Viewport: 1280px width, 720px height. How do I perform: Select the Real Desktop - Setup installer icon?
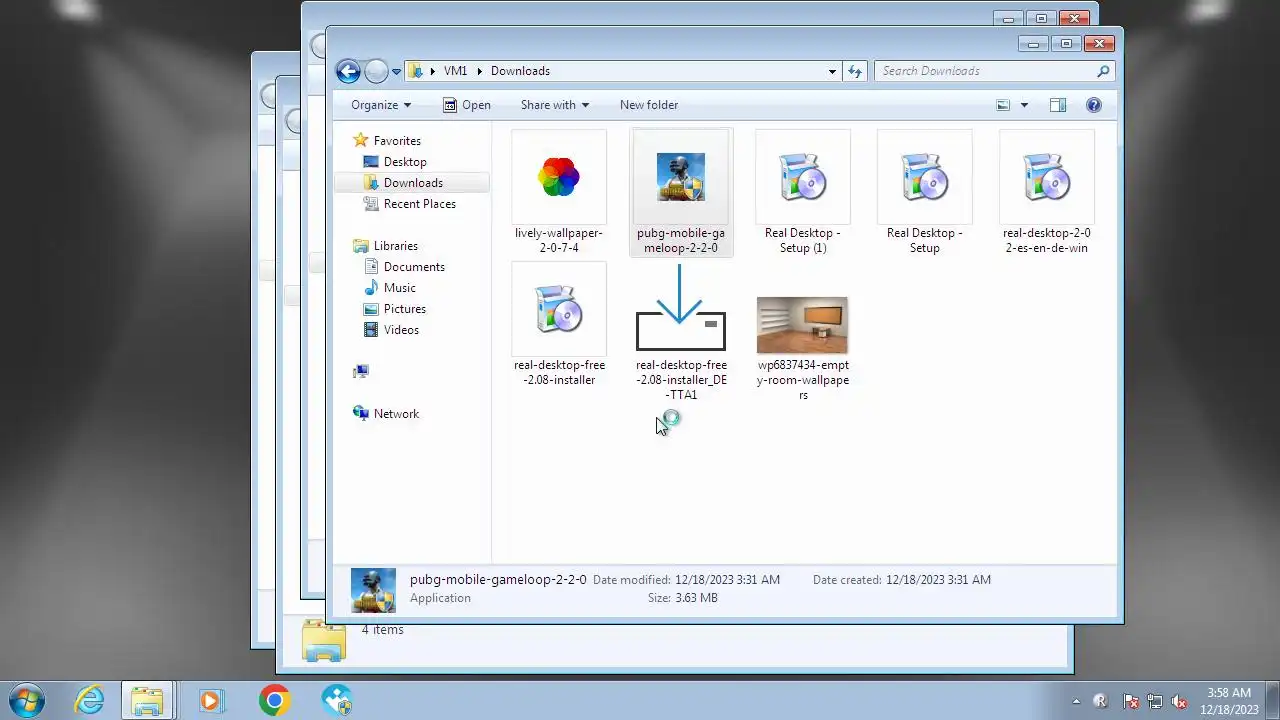[924, 178]
